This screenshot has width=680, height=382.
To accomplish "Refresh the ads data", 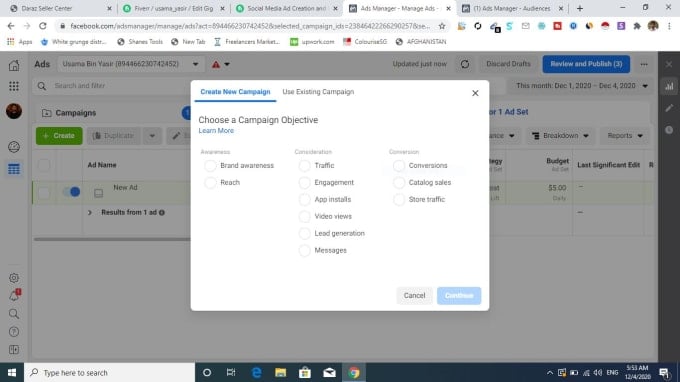I will click(465, 64).
